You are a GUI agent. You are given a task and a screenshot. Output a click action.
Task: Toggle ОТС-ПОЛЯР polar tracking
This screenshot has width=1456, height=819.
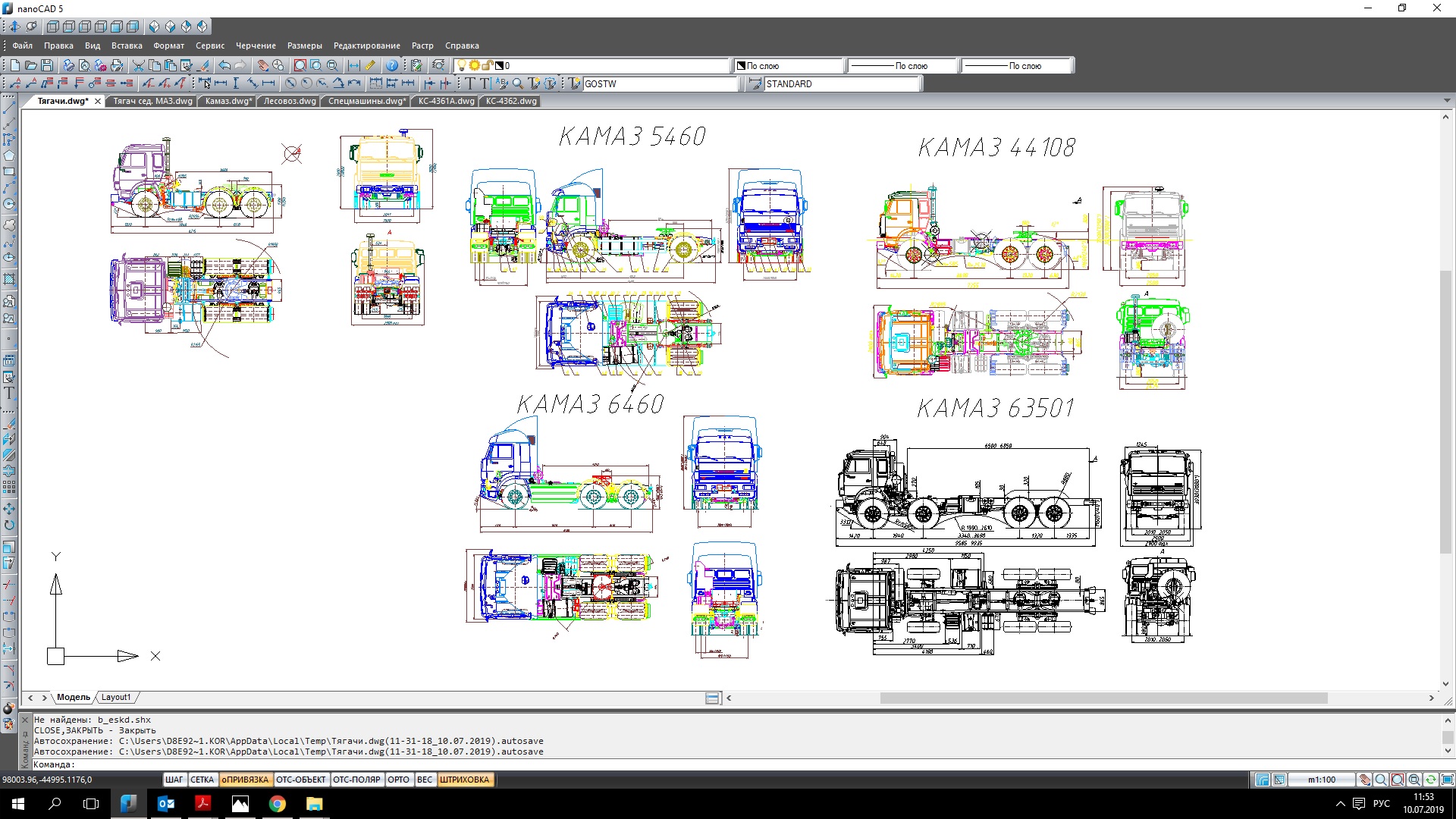pyautogui.click(x=356, y=780)
